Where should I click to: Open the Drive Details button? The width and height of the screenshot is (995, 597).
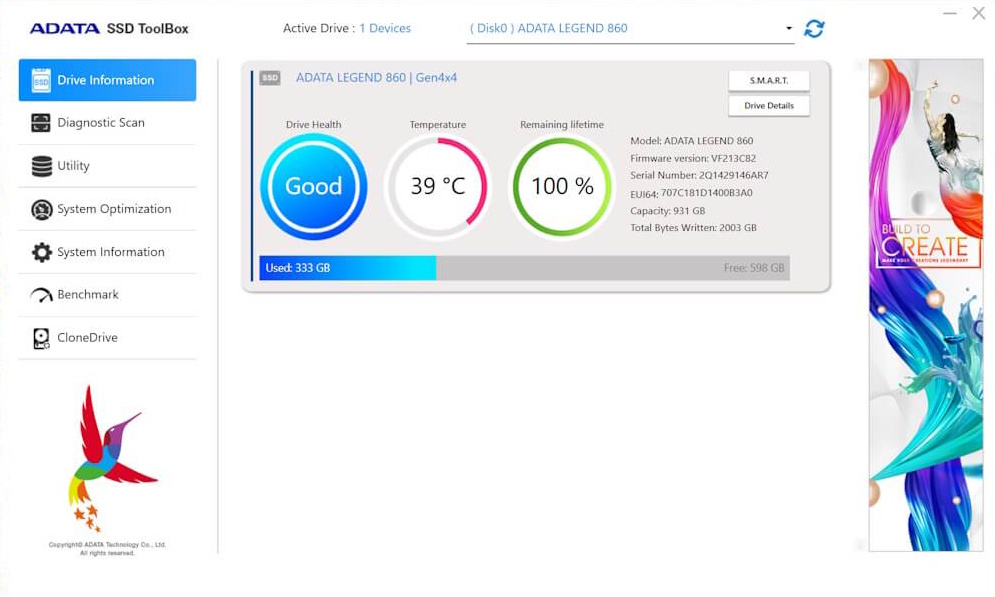pos(768,106)
